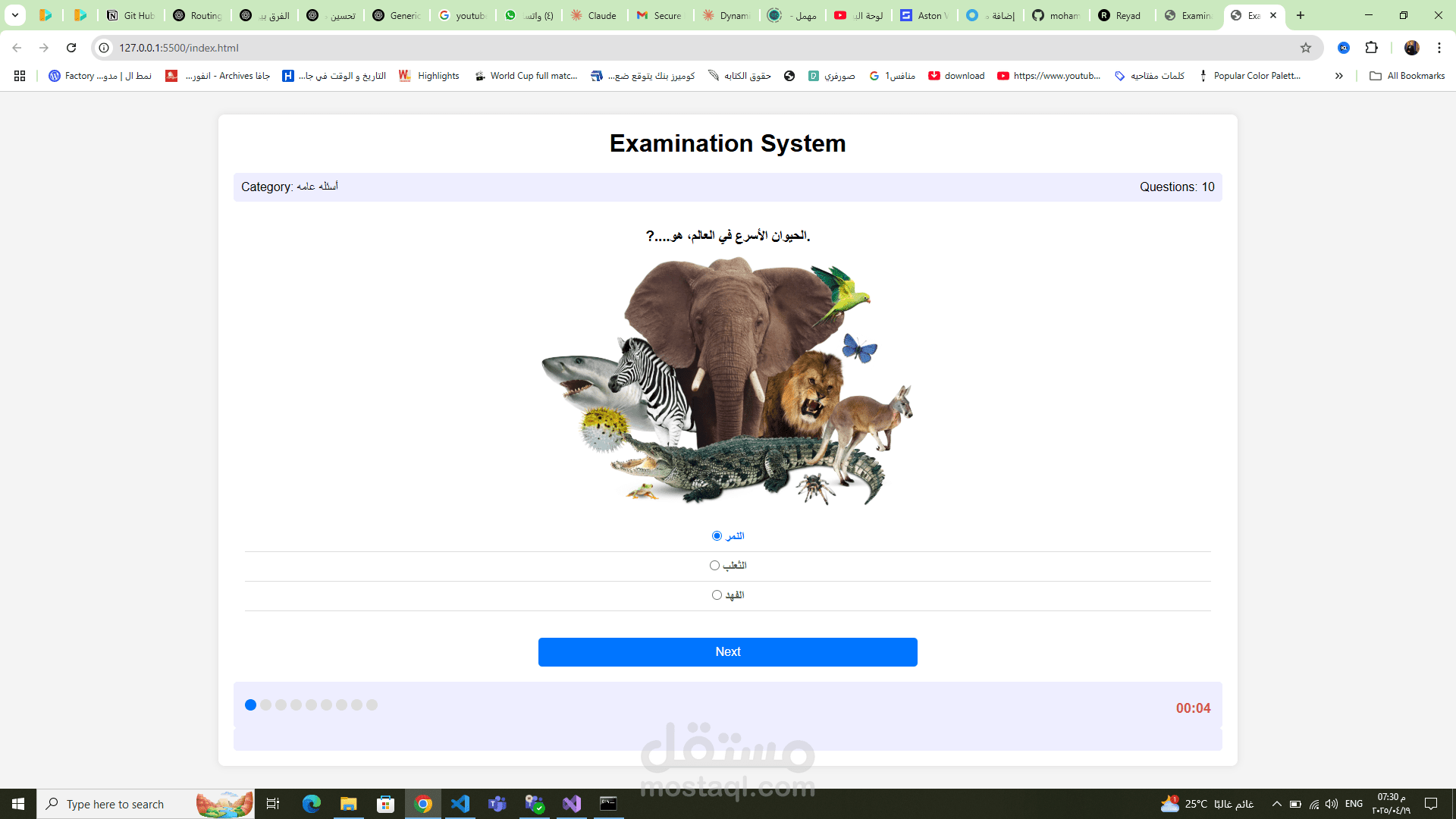Select the الثعلب radio option
Screen dimensions: 1456x819
[x=714, y=566]
